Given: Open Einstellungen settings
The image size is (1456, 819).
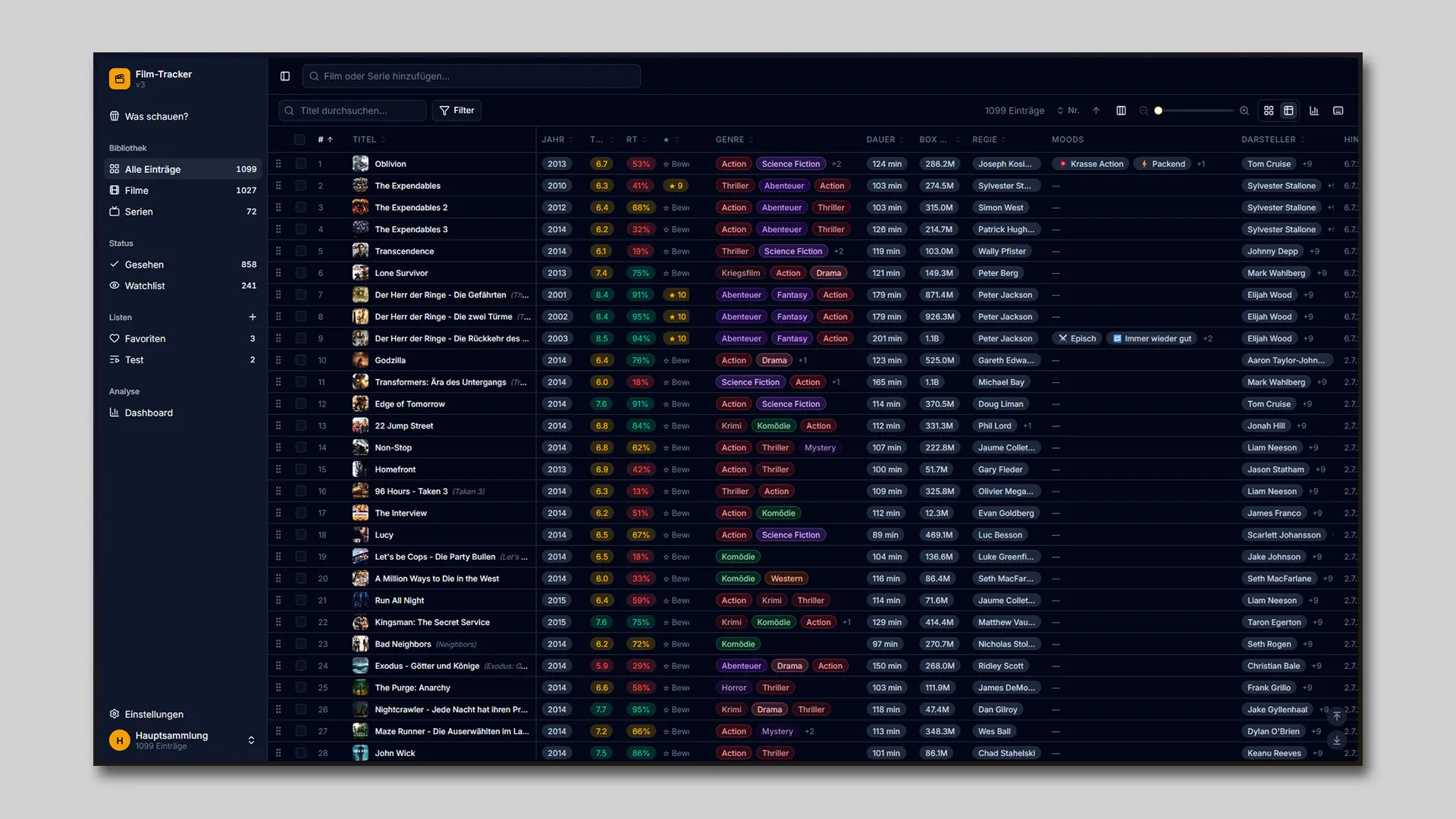Looking at the screenshot, I should [183, 714].
